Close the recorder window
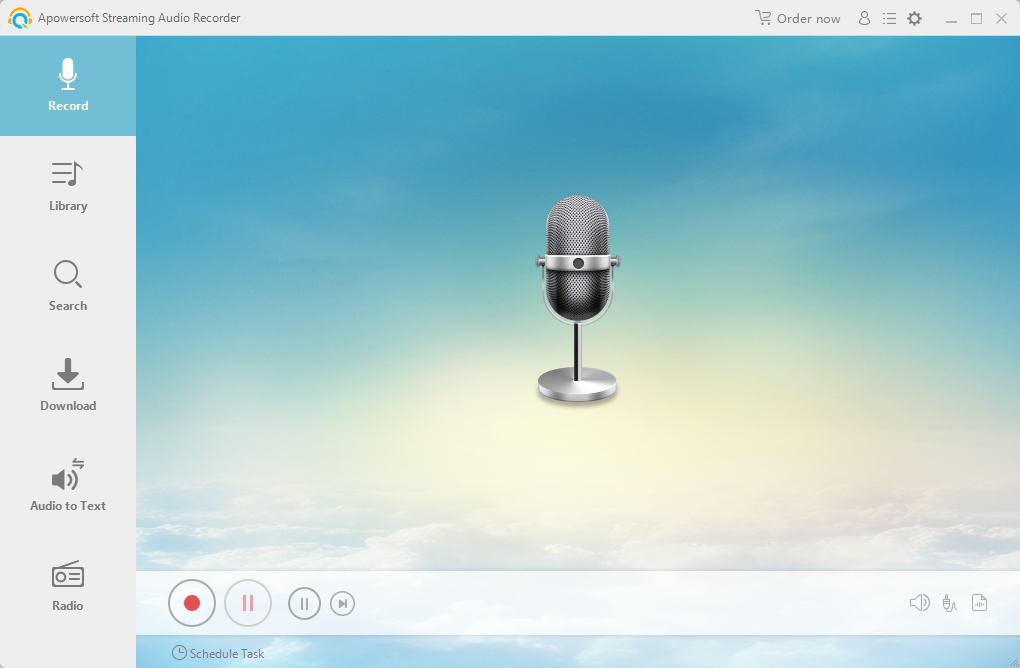Screen dimensions: 1020x668 pos(1001,19)
